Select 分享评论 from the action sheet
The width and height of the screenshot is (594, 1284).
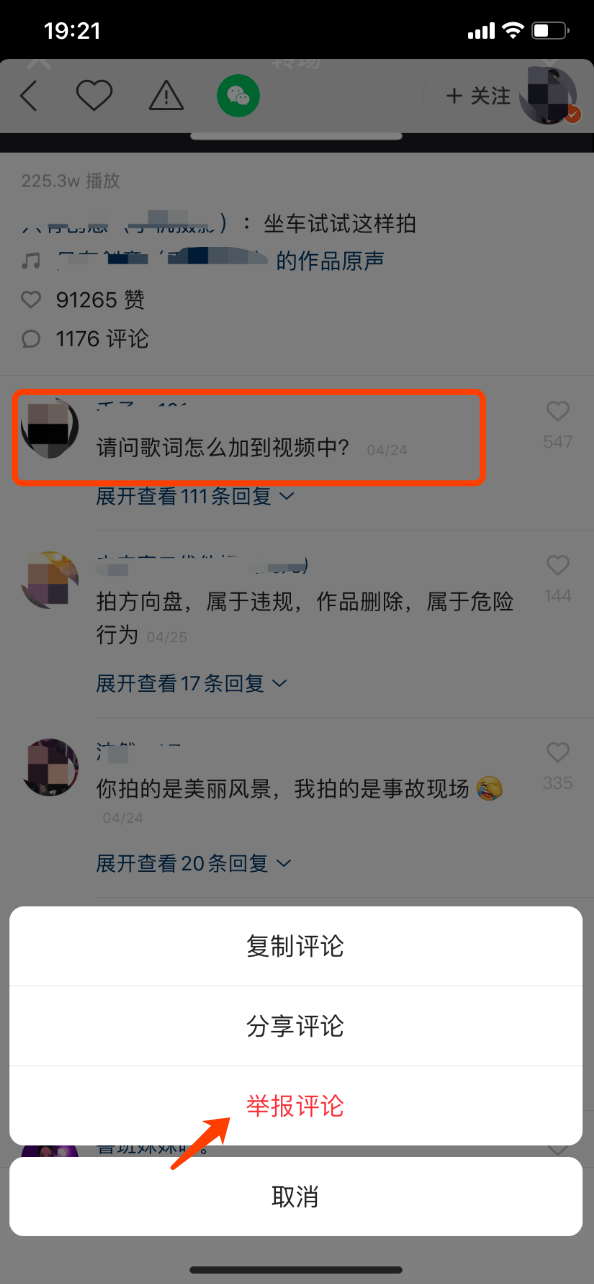click(x=296, y=1026)
